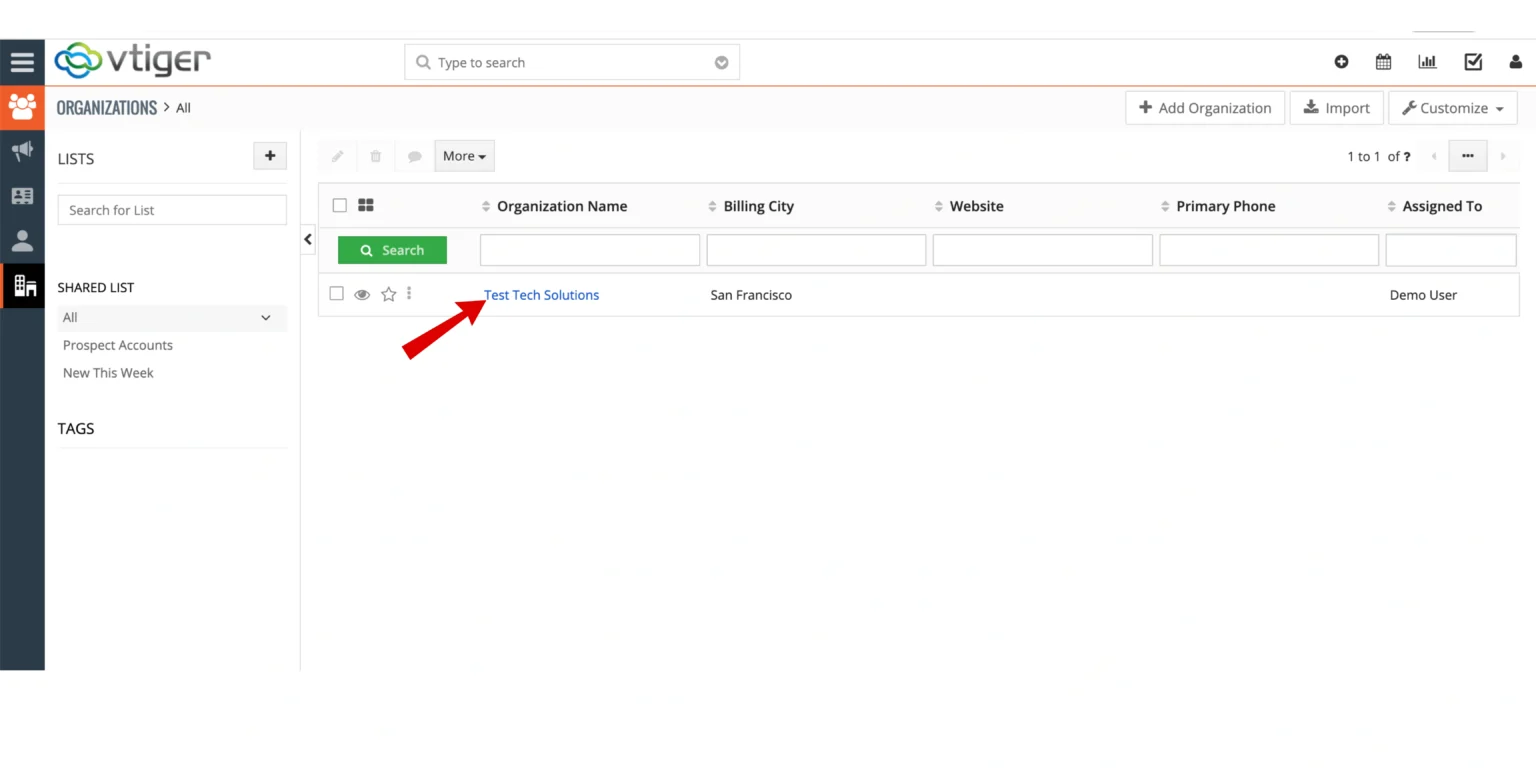Image resolution: width=1536 pixels, height=768 pixels.
Task: Open the Contacts sidebar icon
Action: 22,240
